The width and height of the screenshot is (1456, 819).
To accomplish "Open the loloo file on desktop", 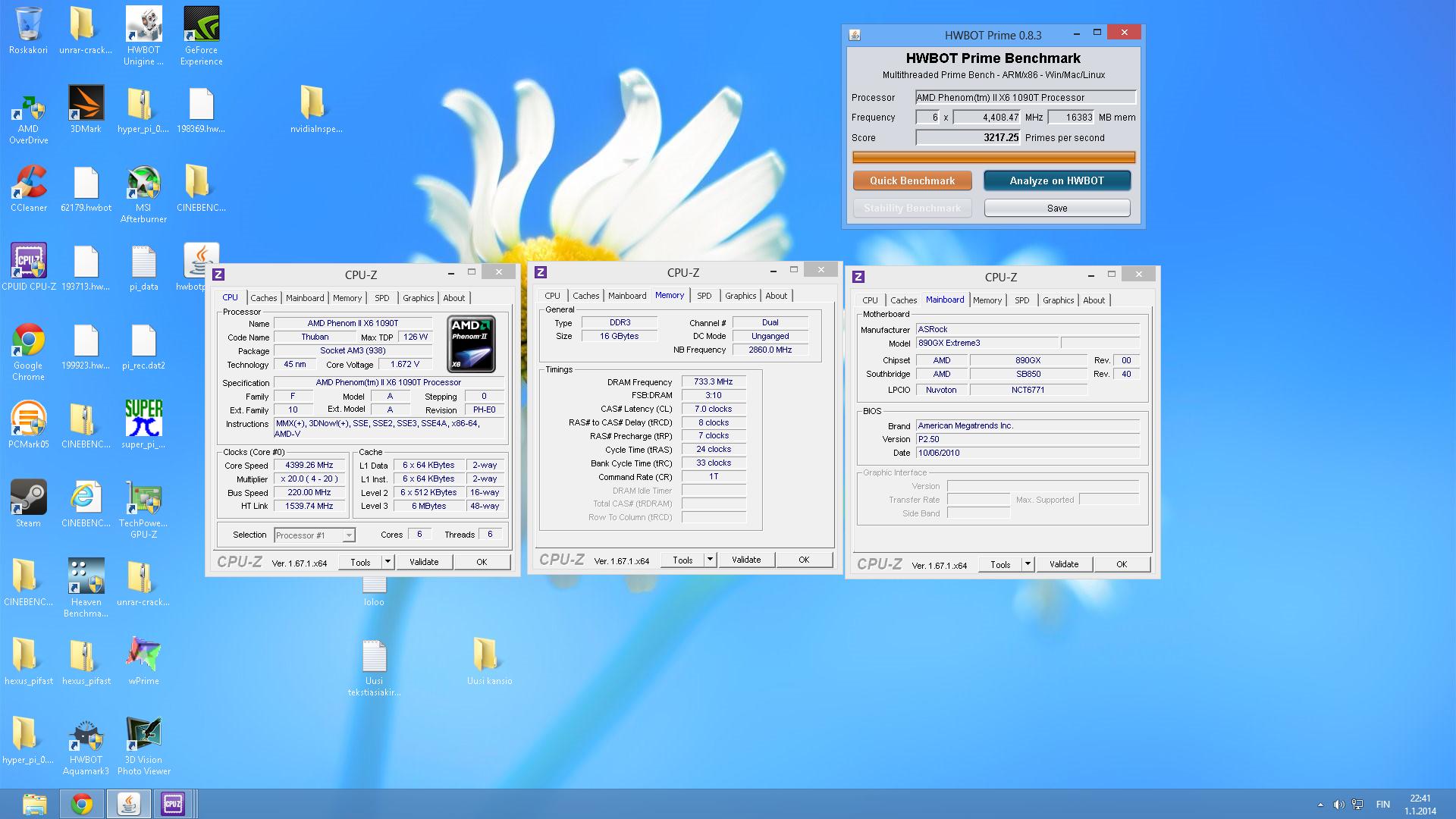I will (x=374, y=591).
